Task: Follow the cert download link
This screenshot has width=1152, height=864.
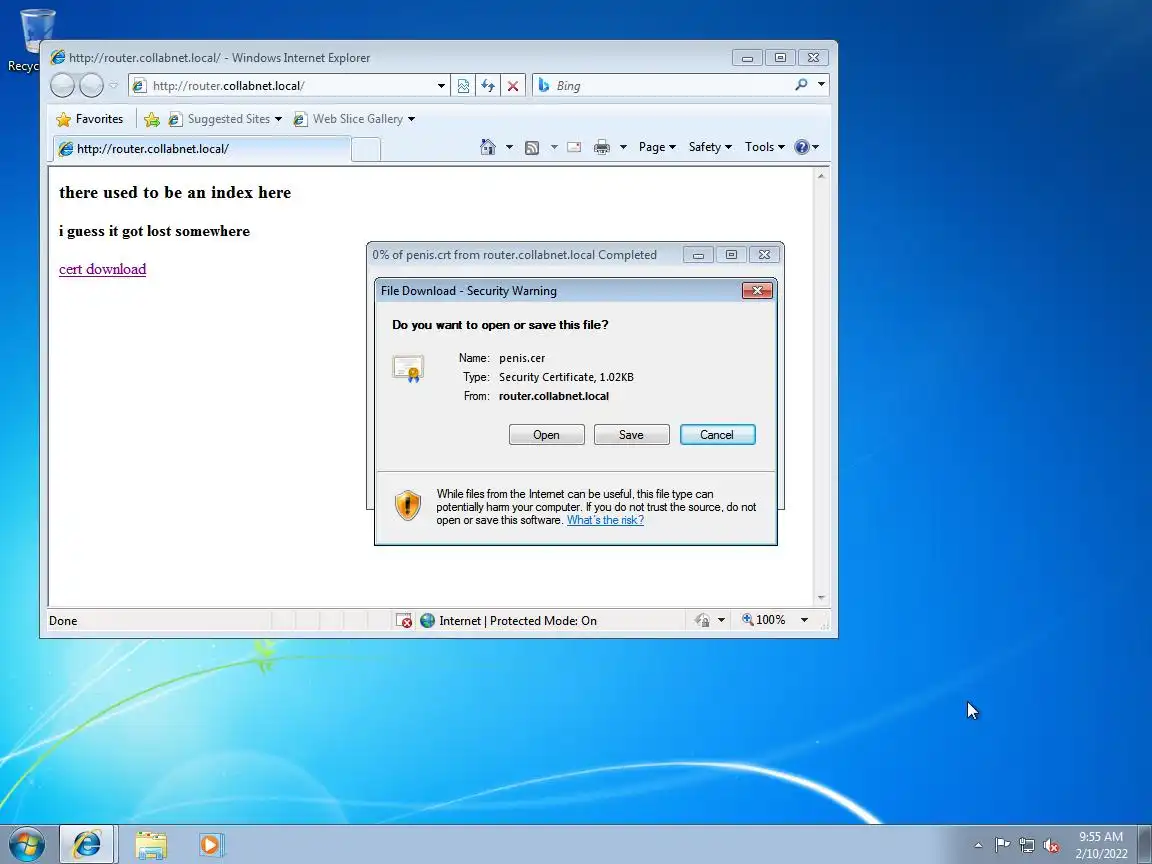Action: (102, 269)
